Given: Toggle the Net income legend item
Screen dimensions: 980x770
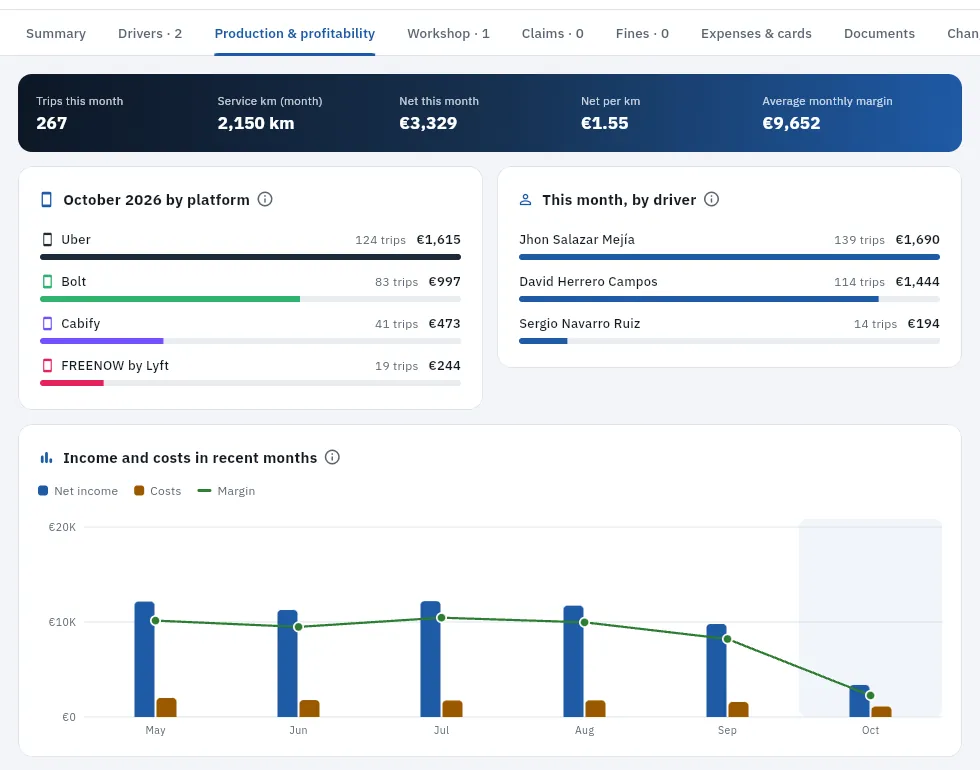Looking at the screenshot, I should 78,491.
